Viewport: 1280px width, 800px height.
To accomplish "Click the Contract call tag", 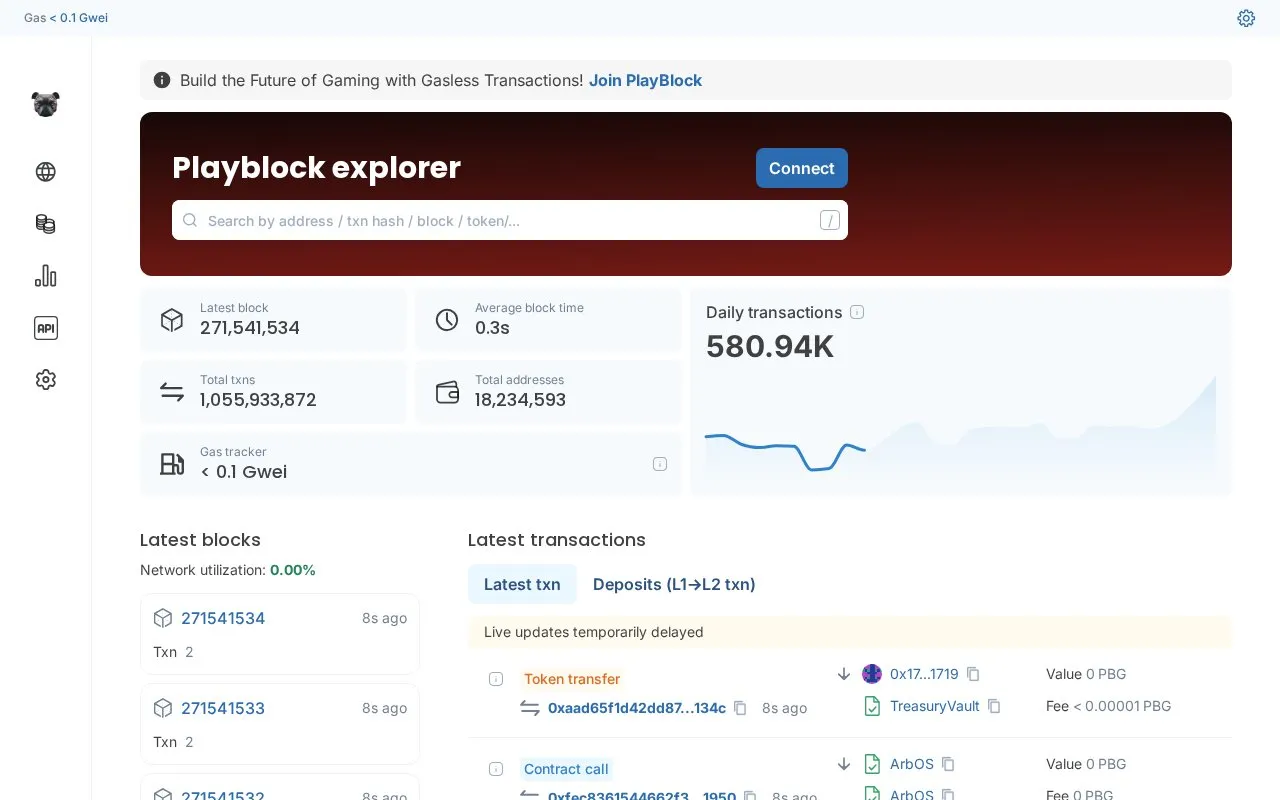I will point(566,769).
